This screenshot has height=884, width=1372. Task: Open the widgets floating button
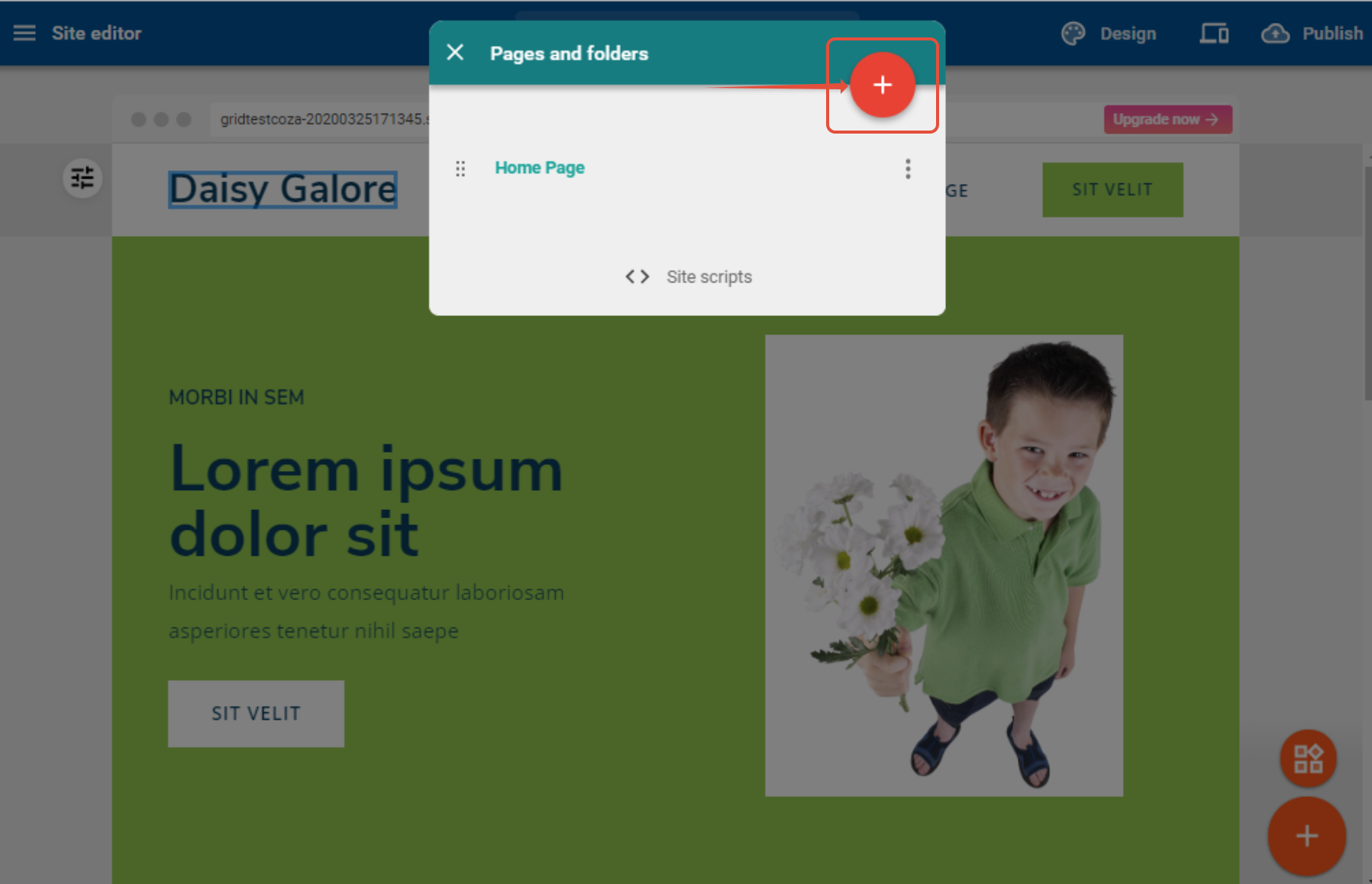pos(1308,759)
